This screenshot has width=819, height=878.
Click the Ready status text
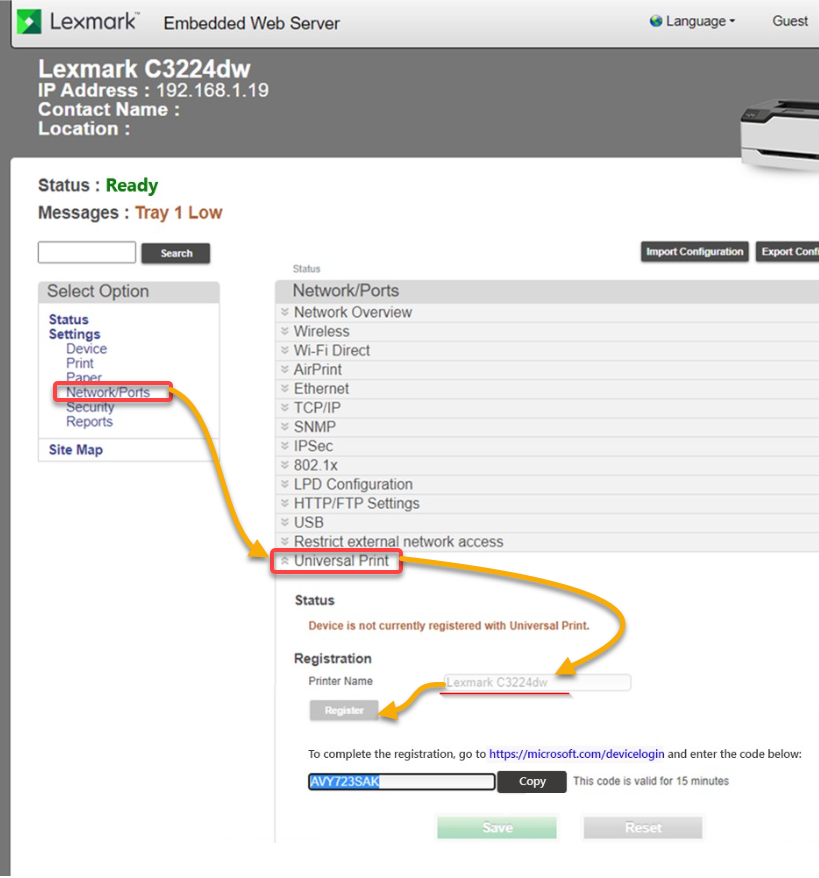132,185
